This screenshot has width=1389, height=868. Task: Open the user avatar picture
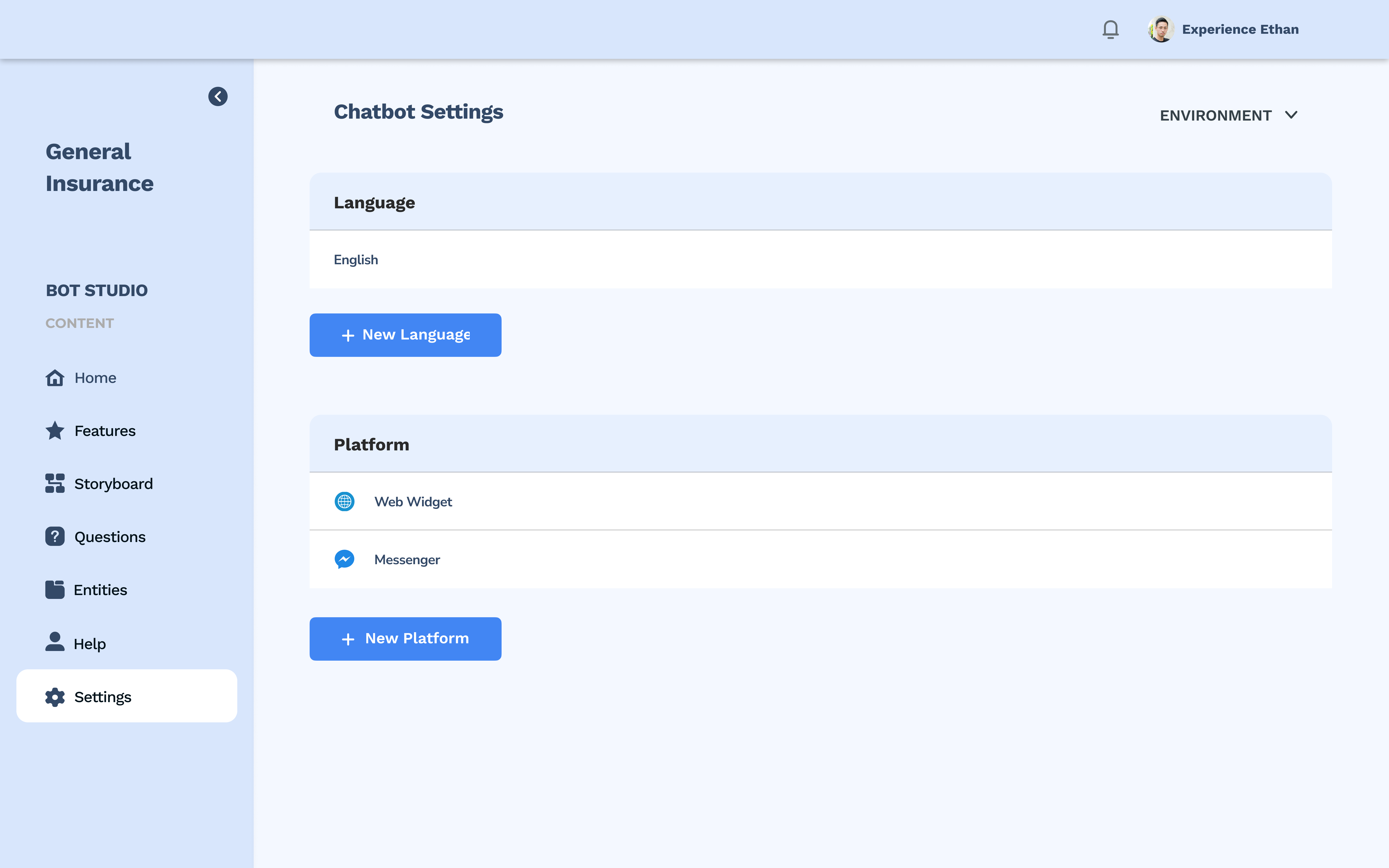tap(1161, 29)
